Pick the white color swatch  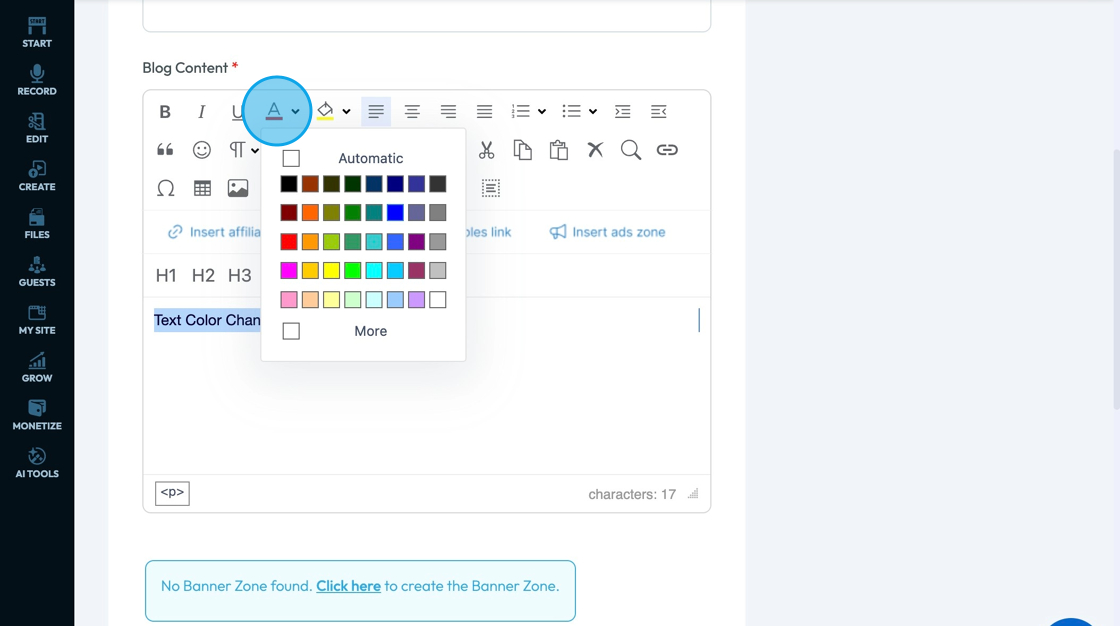tap(438, 299)
